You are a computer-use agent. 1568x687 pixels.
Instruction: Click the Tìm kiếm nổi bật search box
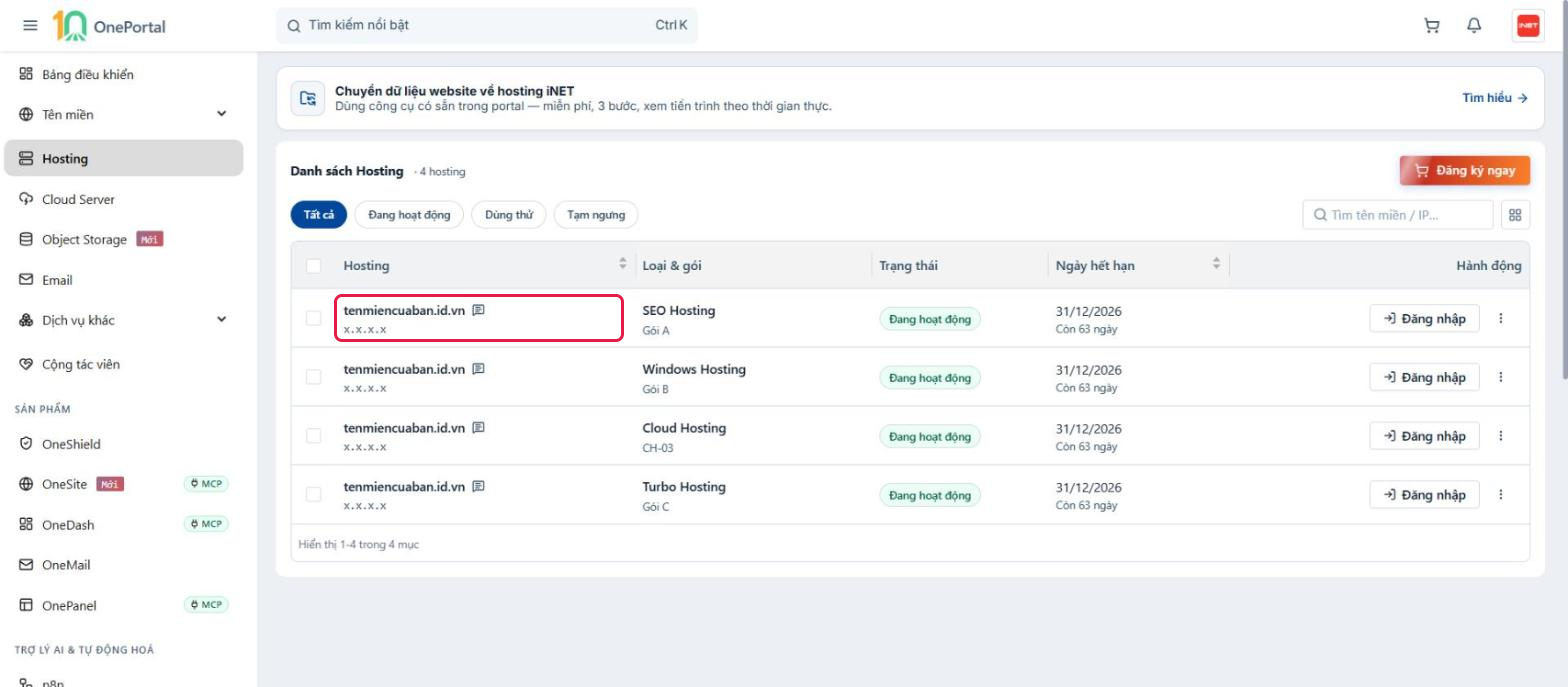[487, 26]
